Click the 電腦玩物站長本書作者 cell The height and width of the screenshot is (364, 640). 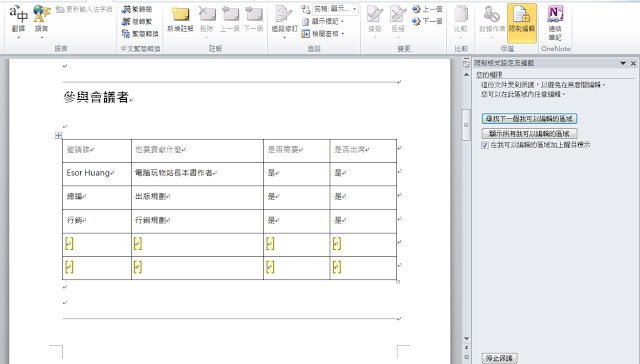197,173
